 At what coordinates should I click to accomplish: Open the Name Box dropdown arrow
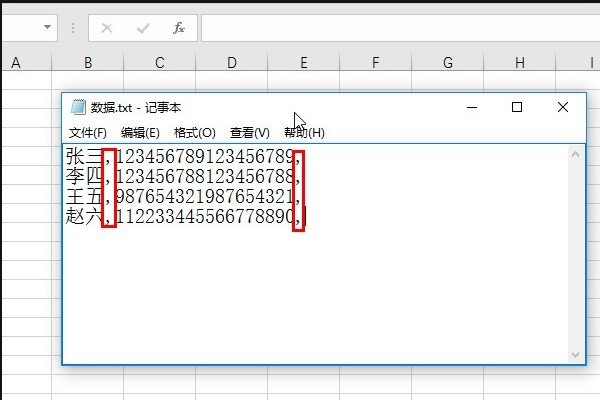tap(47, 28)
